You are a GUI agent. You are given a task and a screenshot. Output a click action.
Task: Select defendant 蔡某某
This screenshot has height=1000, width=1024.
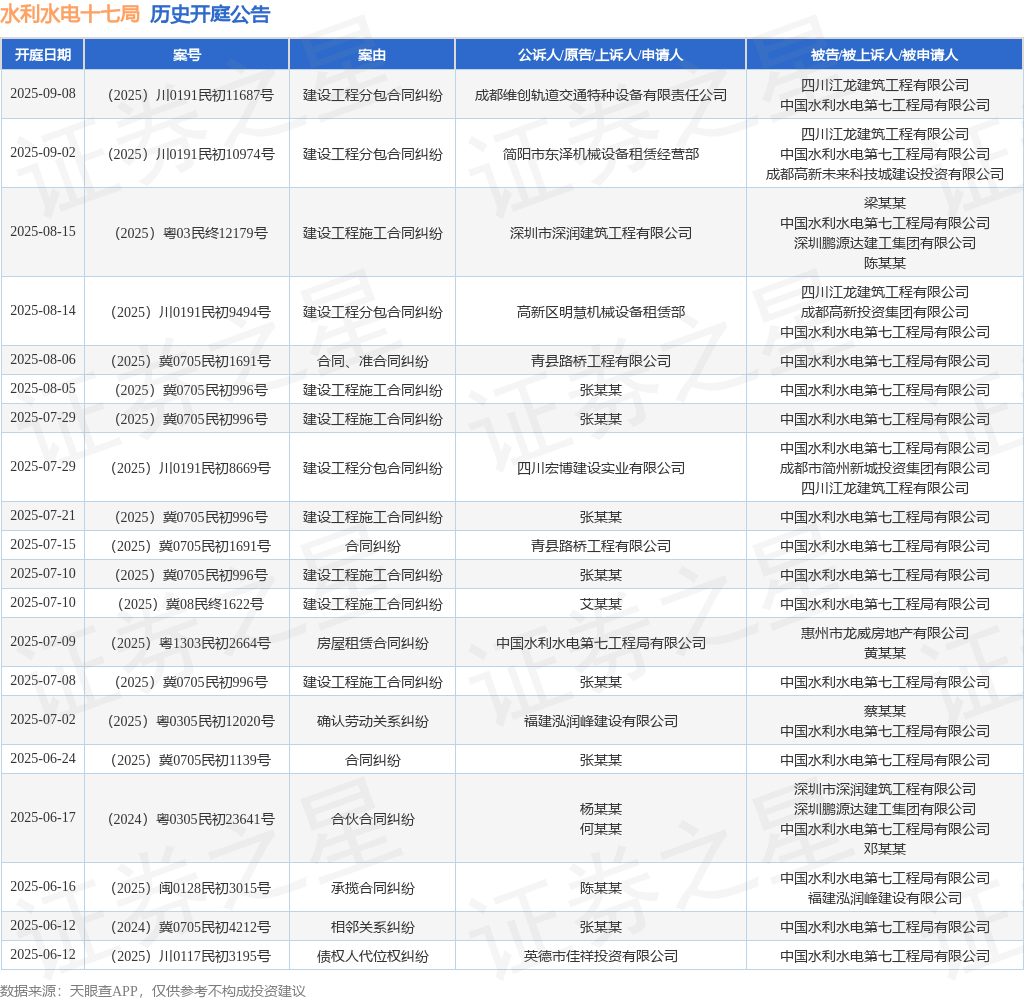click(x=884, y=711)
